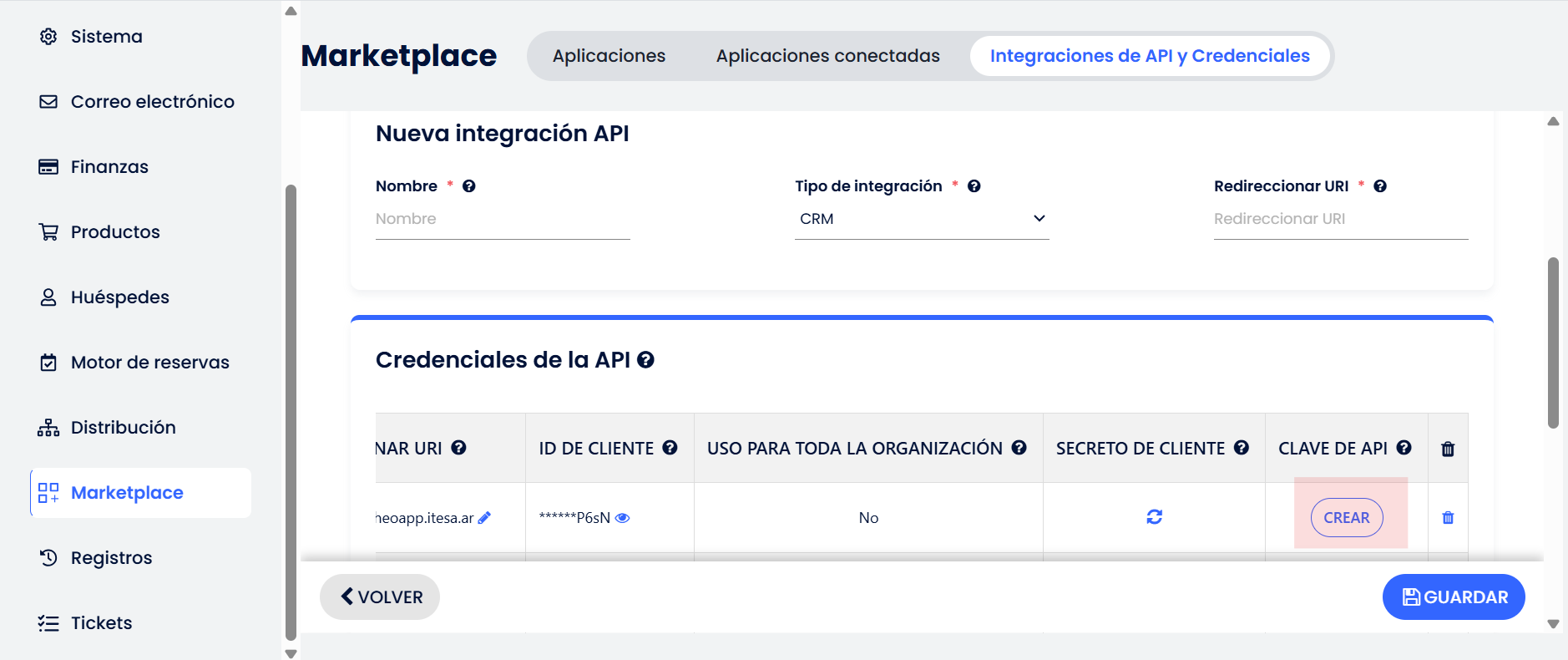Reveal the client ID with eye icon
1568x660 pixels.
point(622,518)
